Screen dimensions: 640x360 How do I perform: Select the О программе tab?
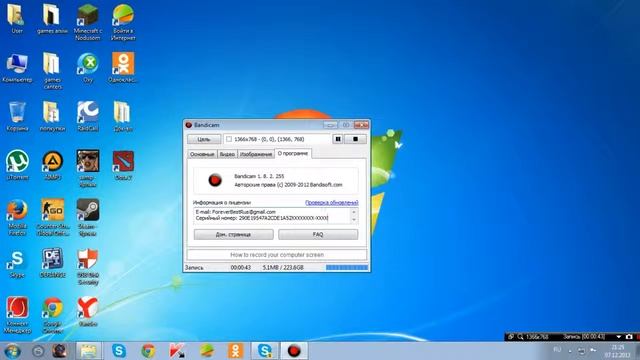293,153
